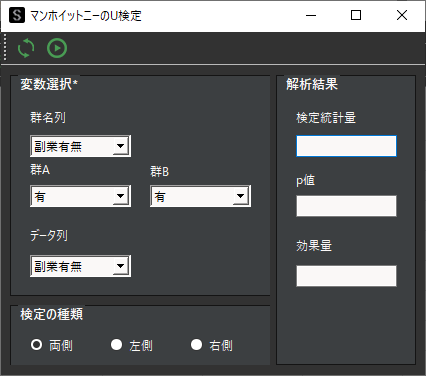The width and height of the screenshot is (426, 376).
Task: Click the 解析結果 group heading
Action: click(x=312, y=84)
